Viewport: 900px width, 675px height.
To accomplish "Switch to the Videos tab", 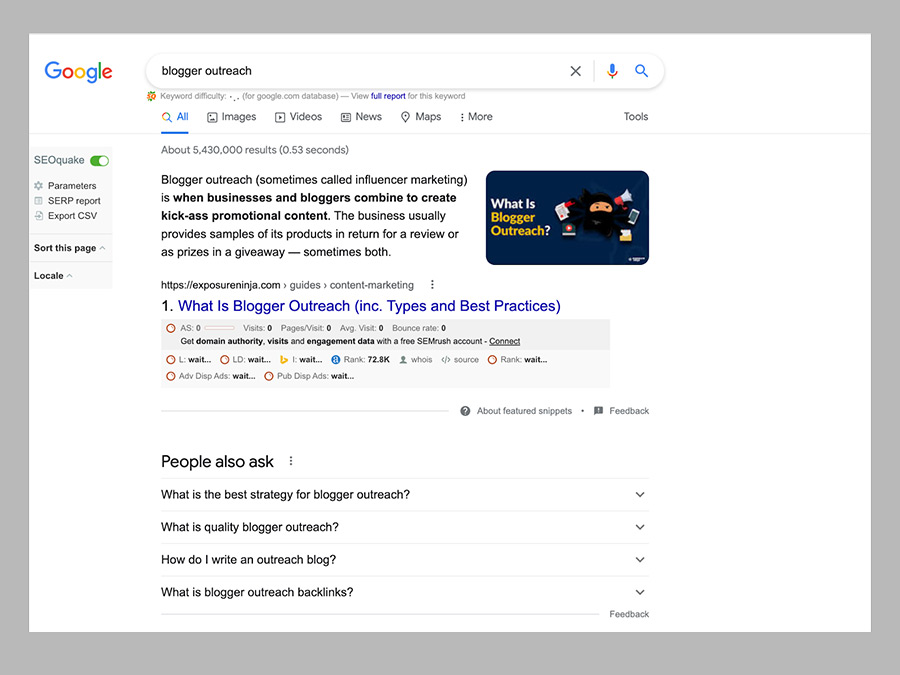I will tap(298, 117).
